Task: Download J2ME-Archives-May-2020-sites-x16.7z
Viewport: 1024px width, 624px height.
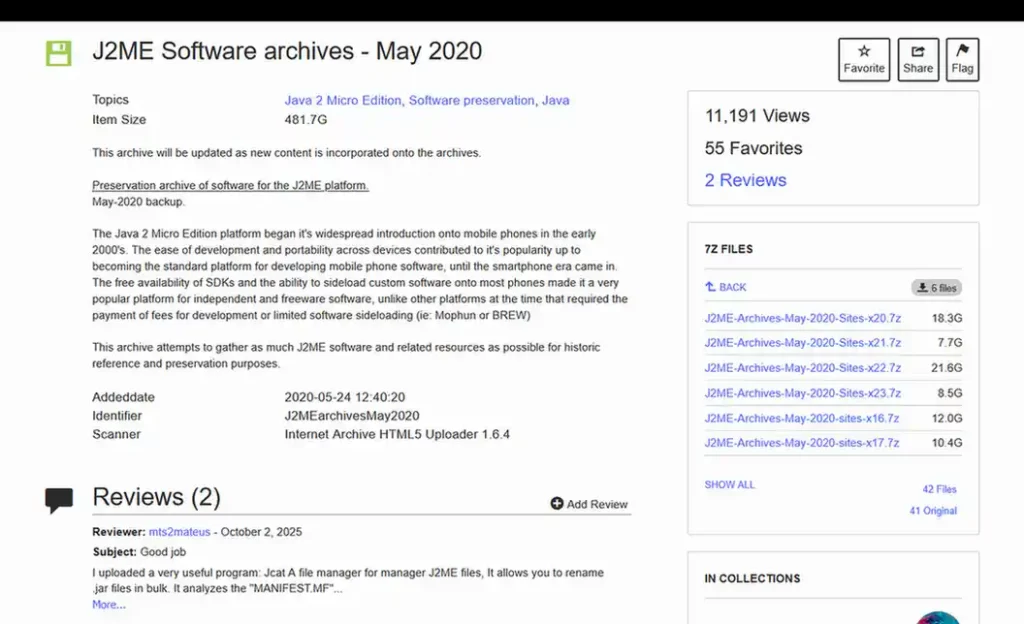Action: [x=802, y=418]
